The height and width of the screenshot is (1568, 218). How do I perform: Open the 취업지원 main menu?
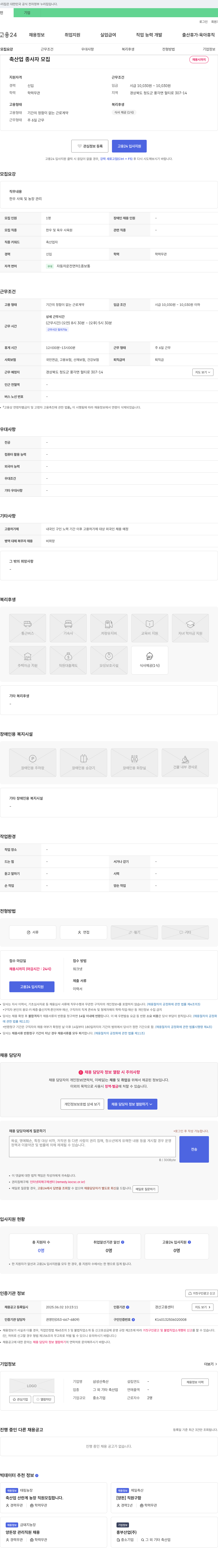[72, 35]
